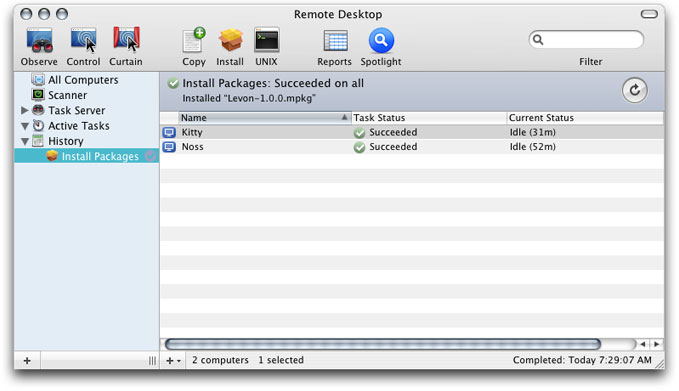This screenshot has width=679, height=391.
Task: Collapse the Active Tasks disclosure triangle
Action: pos(25,126)
